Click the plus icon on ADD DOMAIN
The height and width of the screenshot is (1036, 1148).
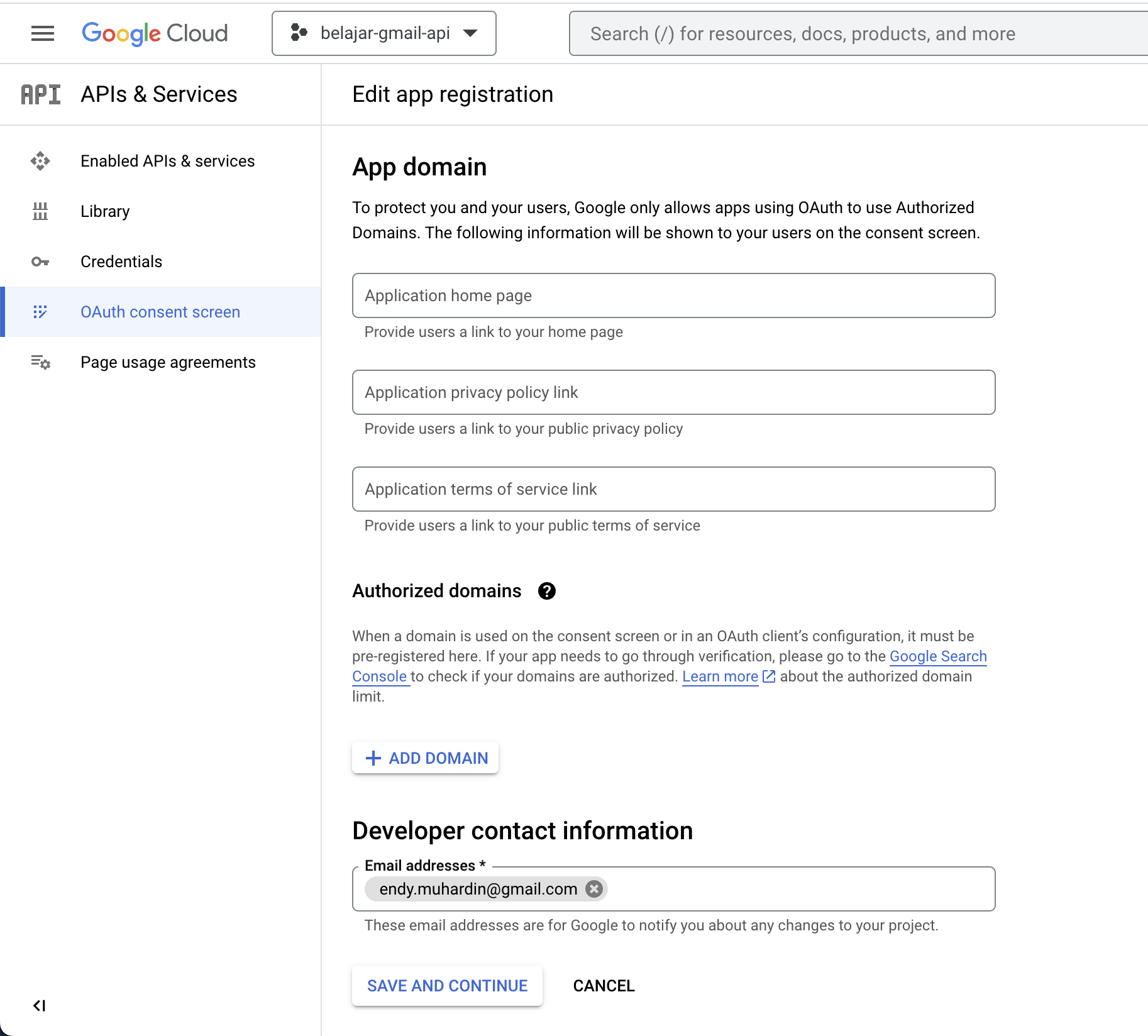point(373,758)
